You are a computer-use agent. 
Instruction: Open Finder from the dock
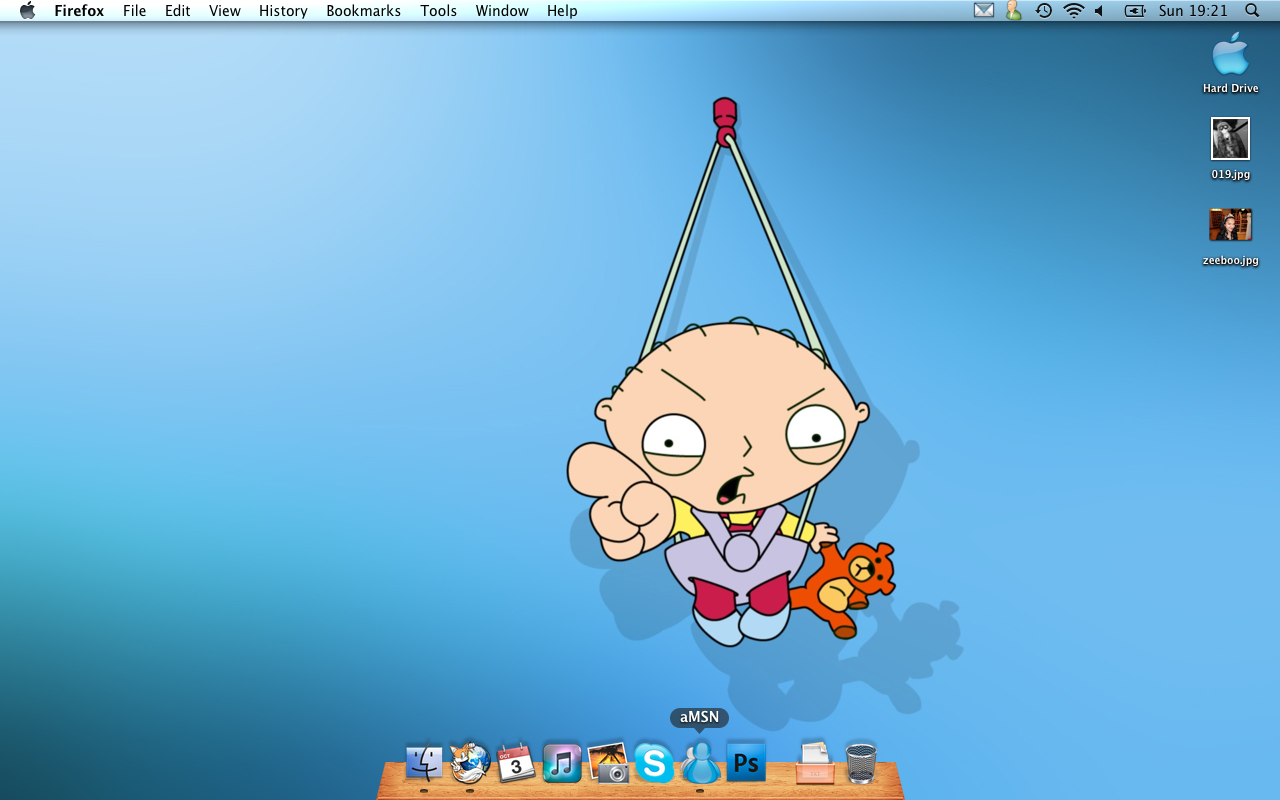tap(424, 763)
